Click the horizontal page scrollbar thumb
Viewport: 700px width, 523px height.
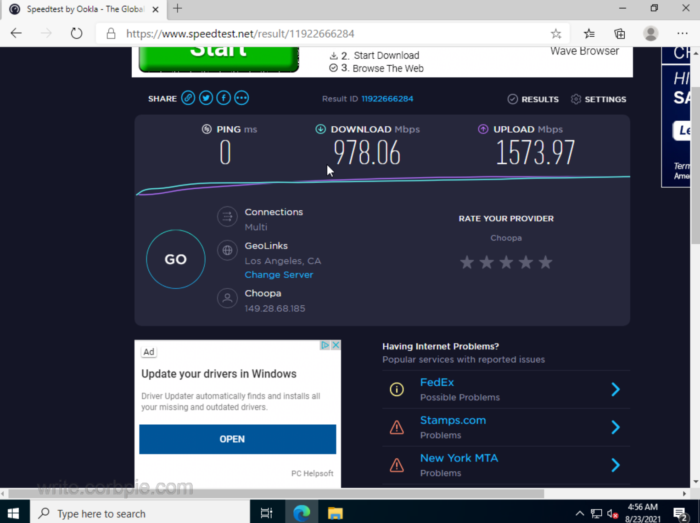[276, 494]
